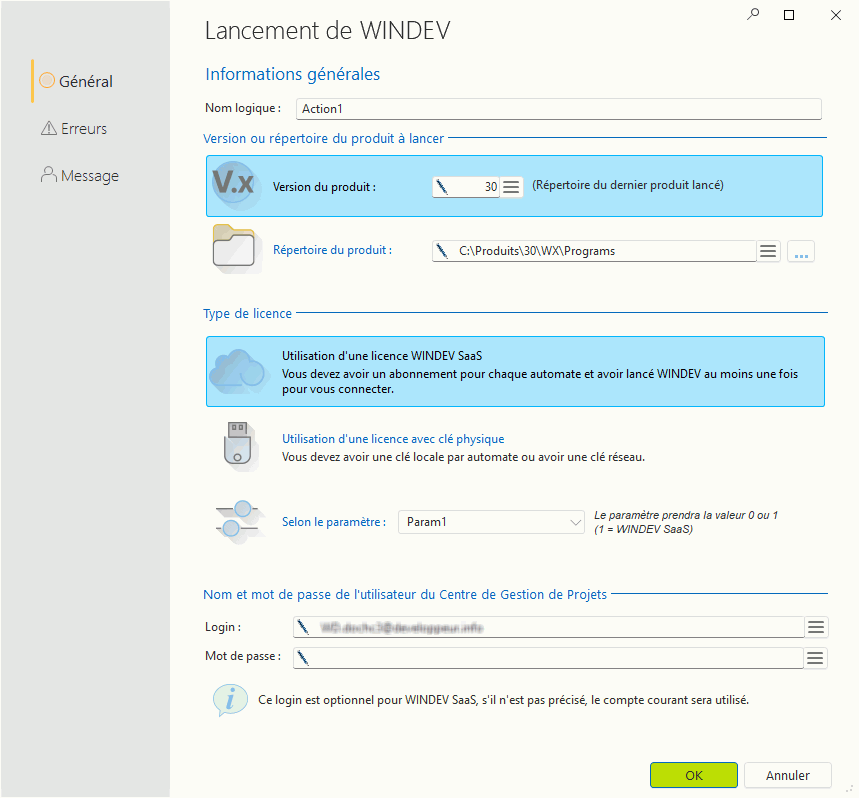Click the V.x version icon
860x798 pixels.
click(x=235, y=185)
